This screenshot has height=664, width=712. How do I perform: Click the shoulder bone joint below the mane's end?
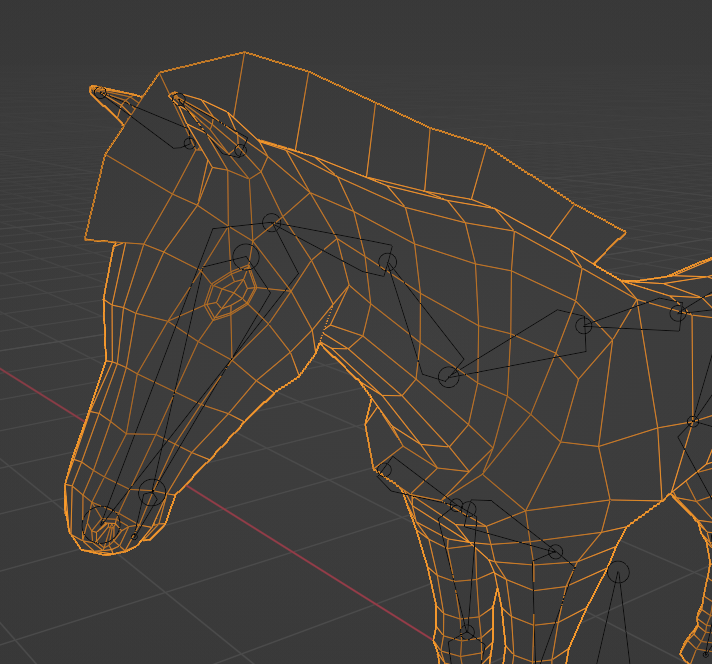point(584,325)
